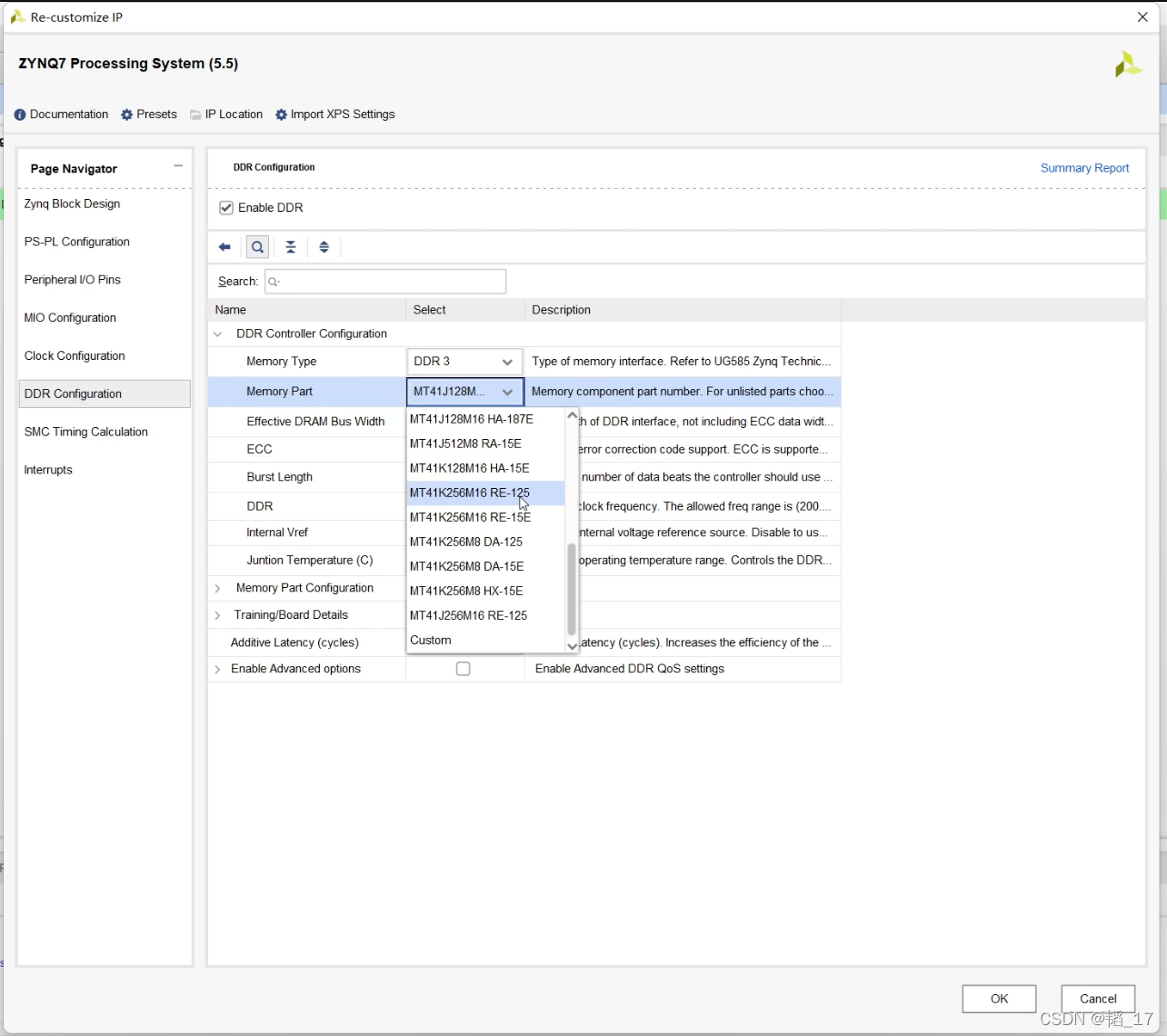Collapse the DDR Controller Configuration group

point(218,334)
